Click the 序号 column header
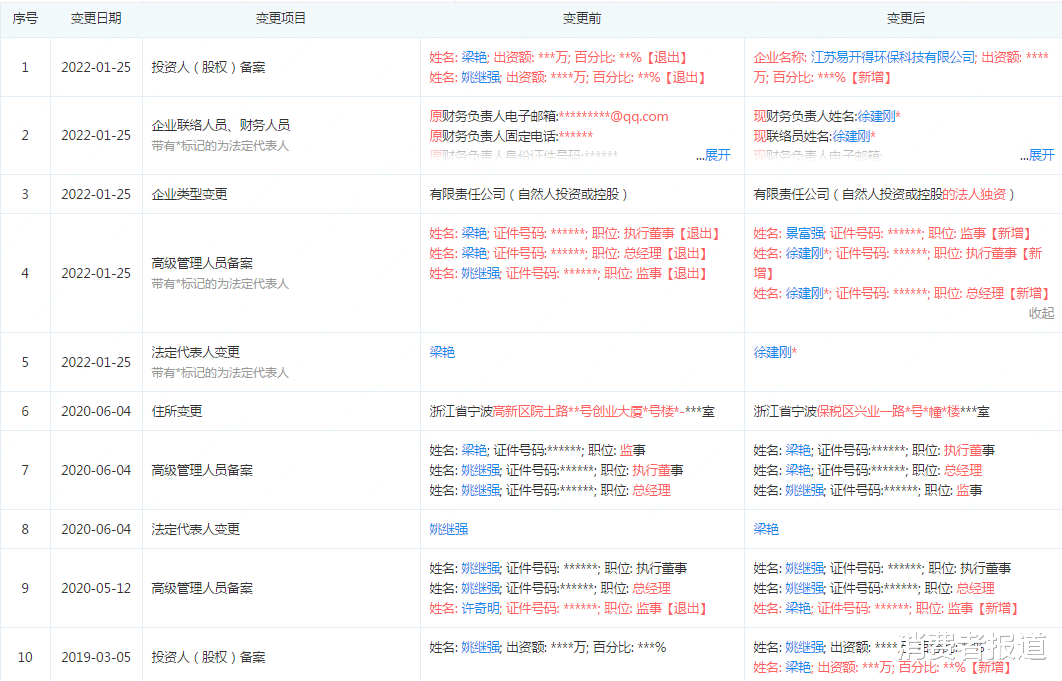 pos(25,17)
